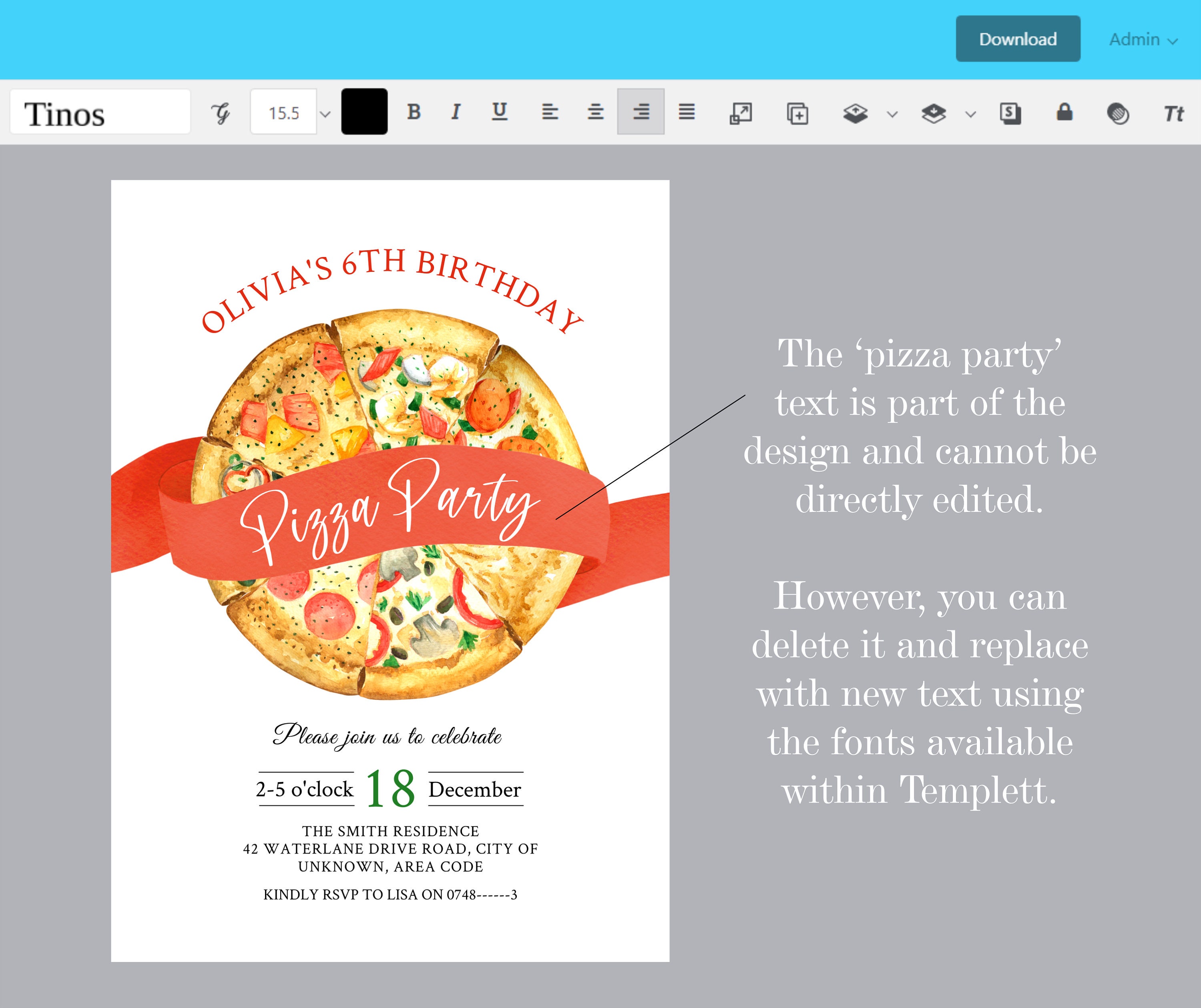This screenshot has height=1008, width=1201.
Task: Underline the selected text
Action: pyautogui.click(x=499, y=112)
